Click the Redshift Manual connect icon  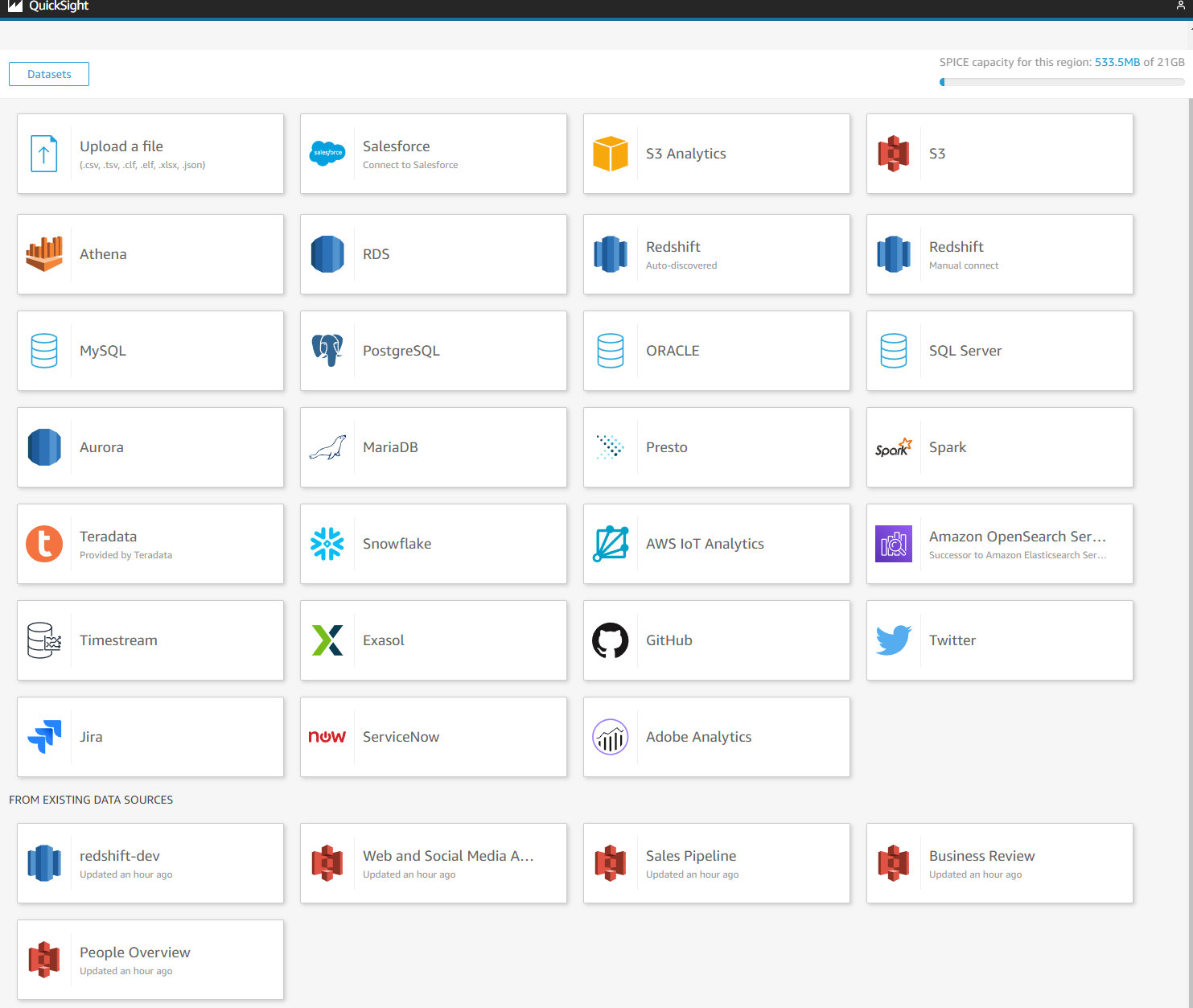894,254
